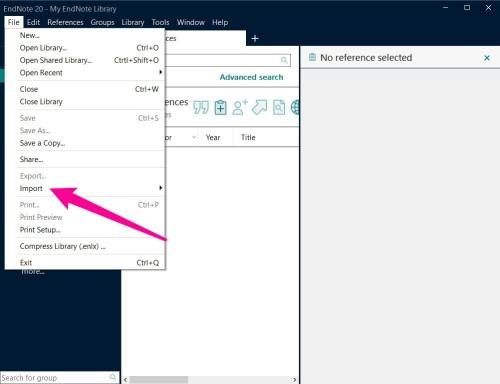Click the globe icon for online search
Viewport: 500px width, 384px height.
click(295, 107)
